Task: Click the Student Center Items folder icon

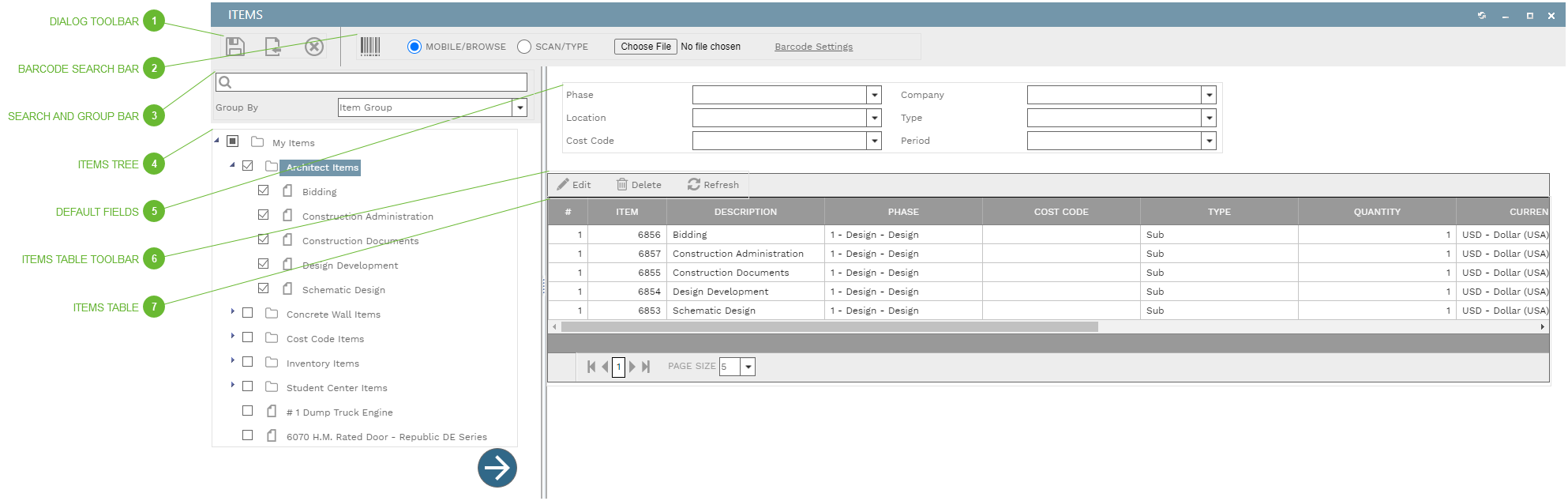Action: (x=272, y=387)
